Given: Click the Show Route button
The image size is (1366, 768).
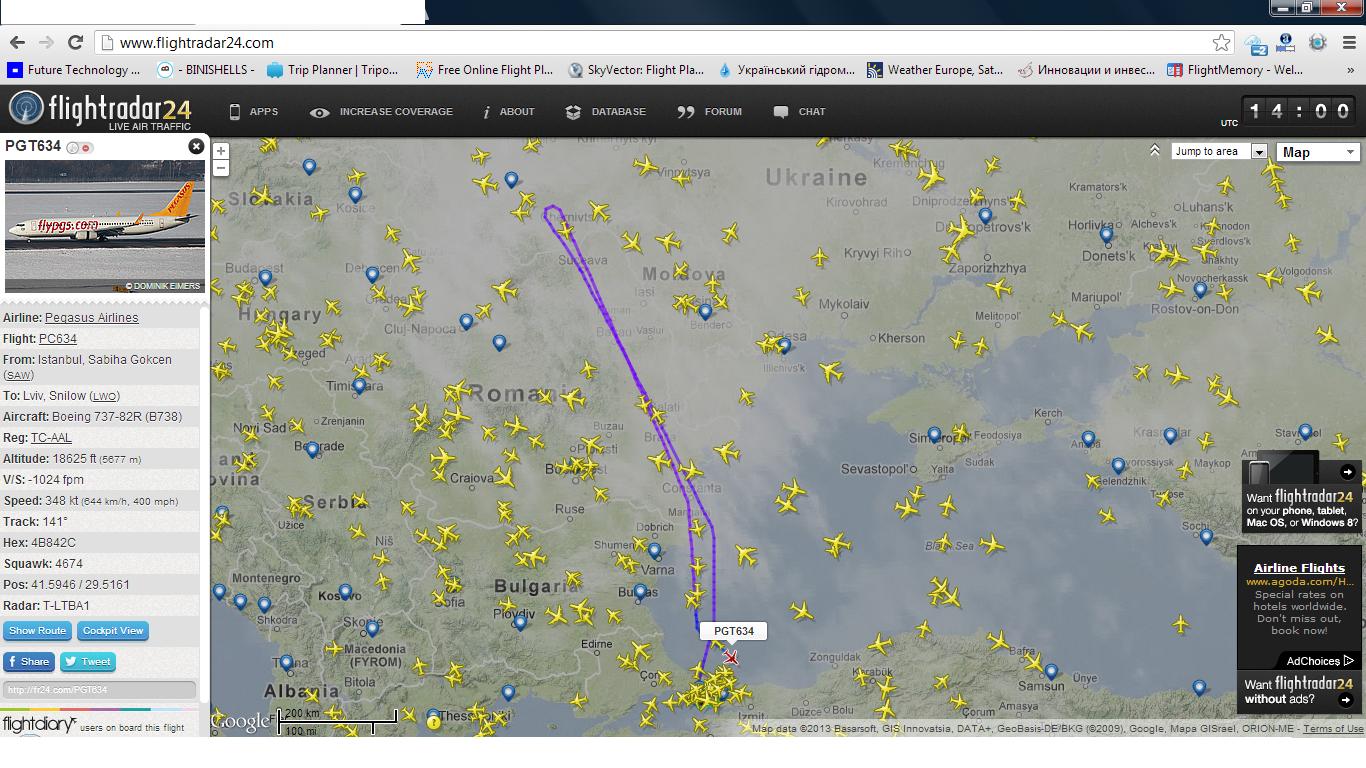Looking at the screenshot, I should coord(37,631).
